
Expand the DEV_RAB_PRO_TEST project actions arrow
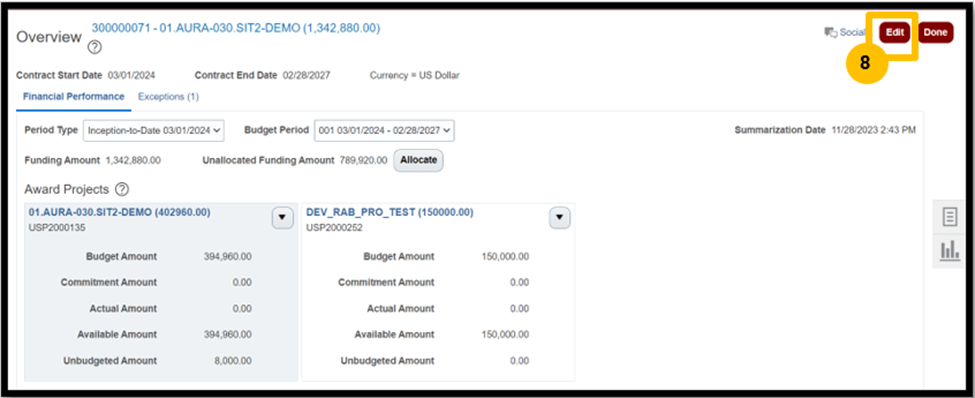(x=560, y=218)
